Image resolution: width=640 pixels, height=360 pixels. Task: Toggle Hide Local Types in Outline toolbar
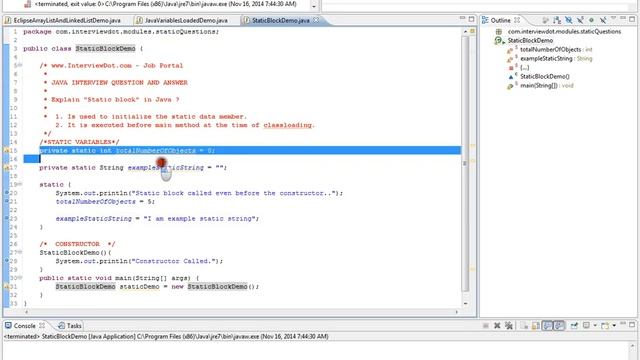coord(603,20)
